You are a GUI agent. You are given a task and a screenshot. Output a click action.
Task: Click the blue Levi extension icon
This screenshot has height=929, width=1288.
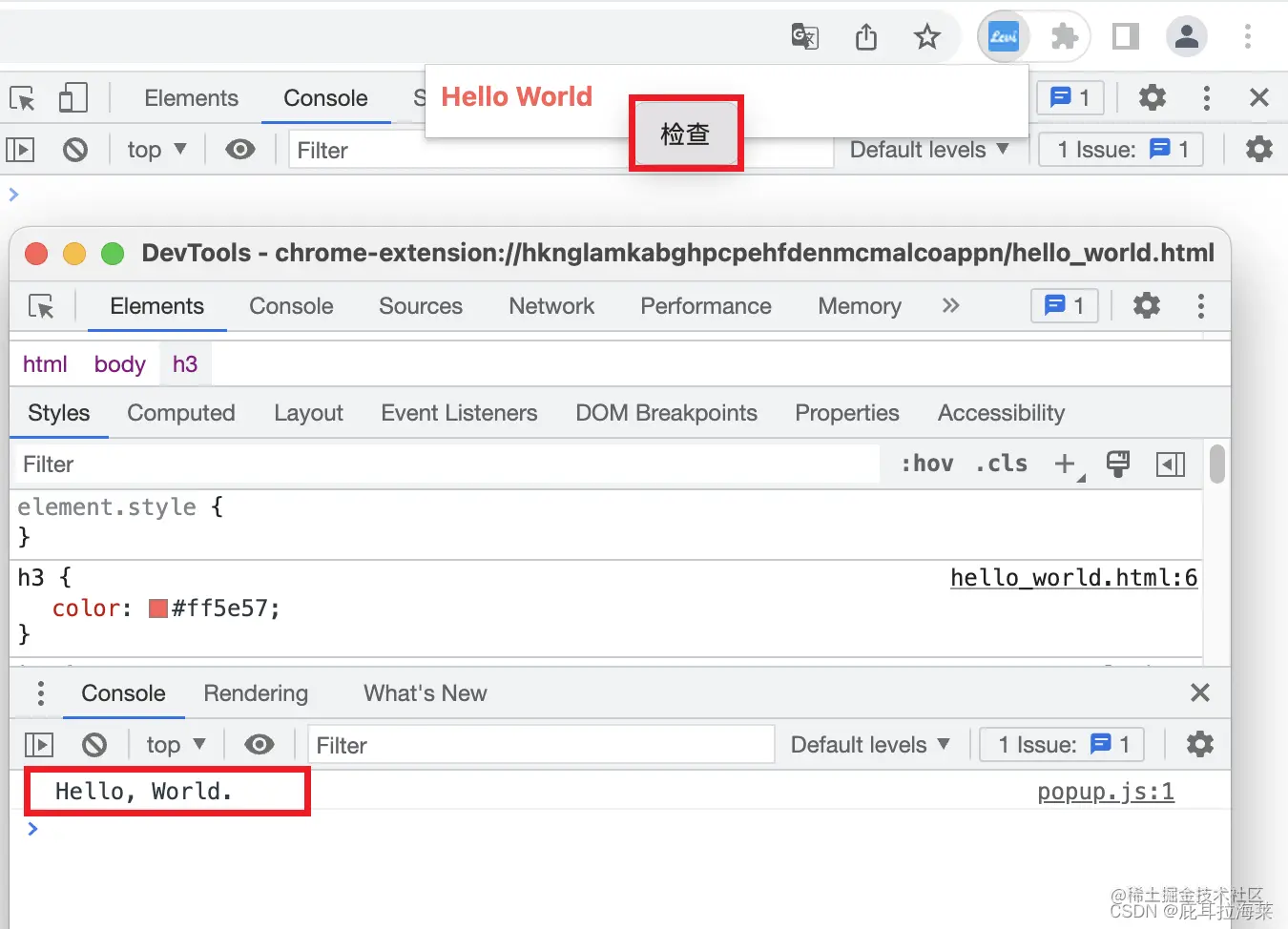[x=1003, y=37]
